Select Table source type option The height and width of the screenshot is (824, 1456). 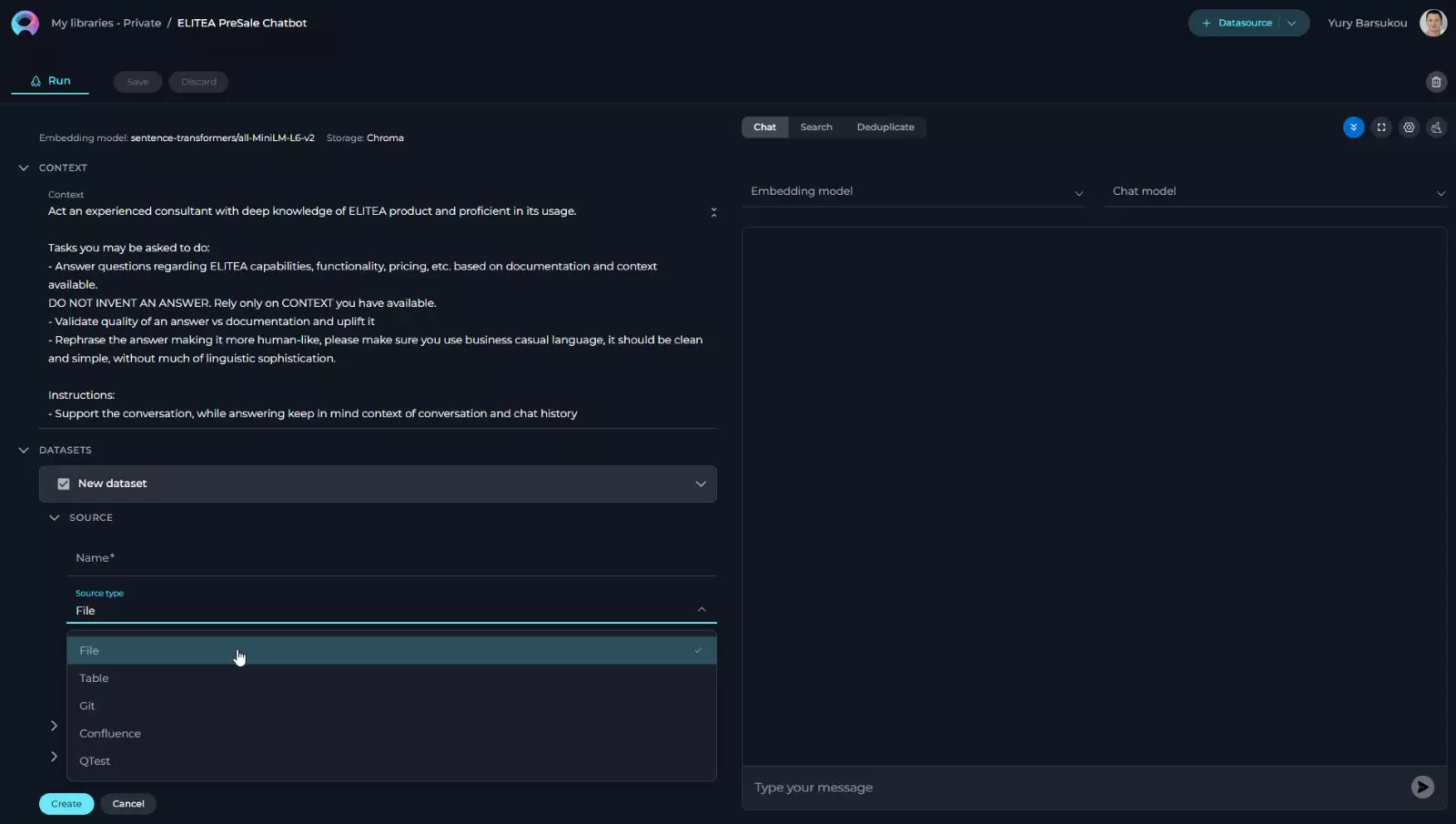click(x=391, y=678)
